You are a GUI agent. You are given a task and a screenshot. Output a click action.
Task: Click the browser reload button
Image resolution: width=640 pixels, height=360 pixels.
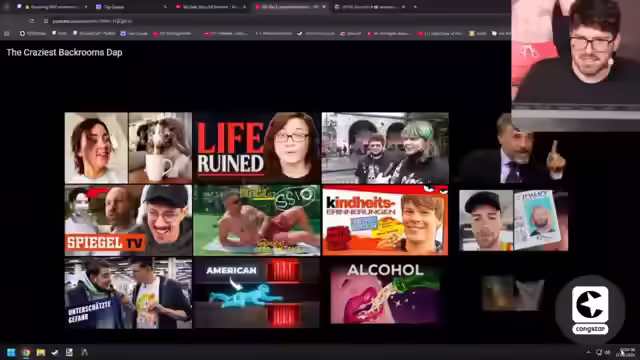[31, 21]
